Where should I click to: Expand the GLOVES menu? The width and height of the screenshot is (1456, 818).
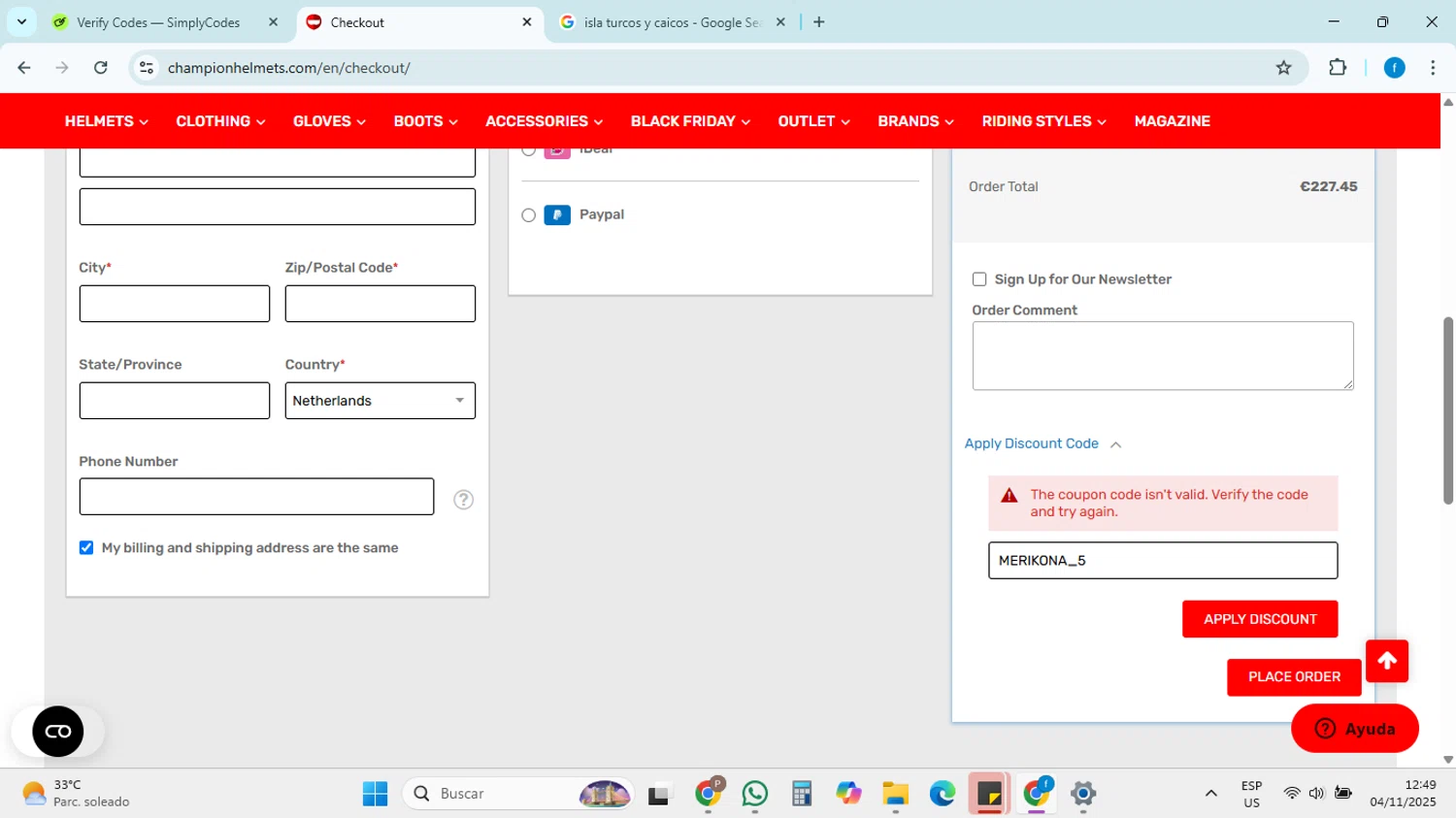(329, 121)
